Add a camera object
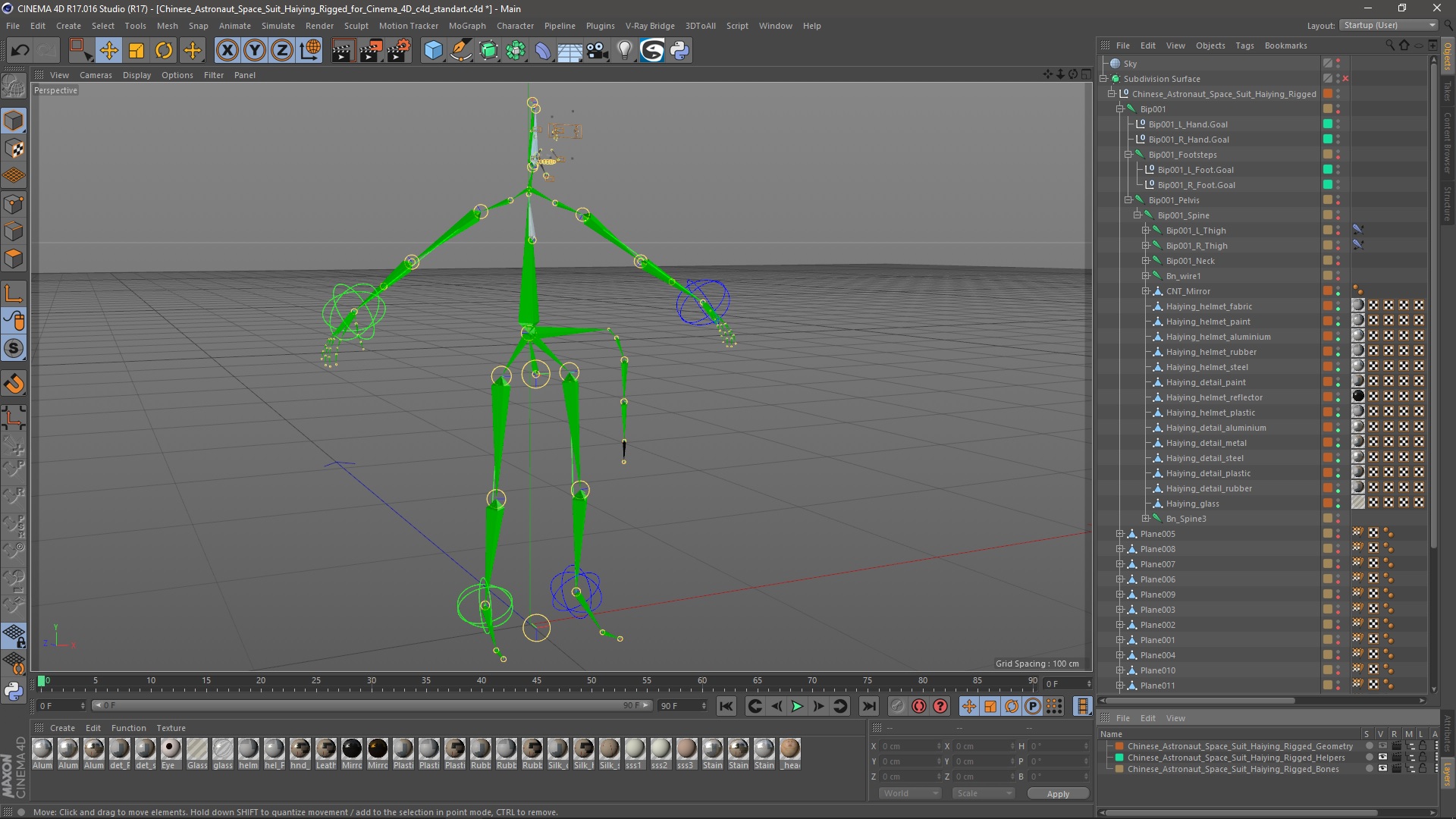Image resolution: width=1456 pixels, height=819 pixels. click(598, 51)
